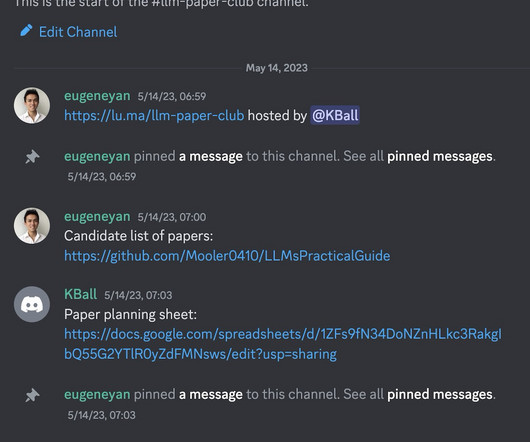Click eugeneyan's avatar on the first message
Screen dimensions: 530x442
32,105
